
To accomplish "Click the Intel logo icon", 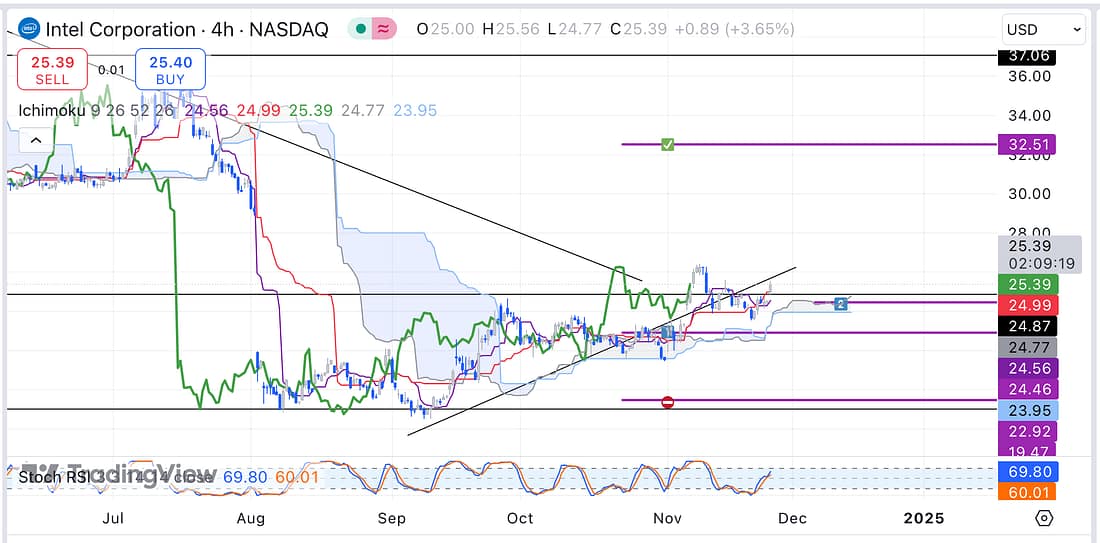I will pos(30,30).
